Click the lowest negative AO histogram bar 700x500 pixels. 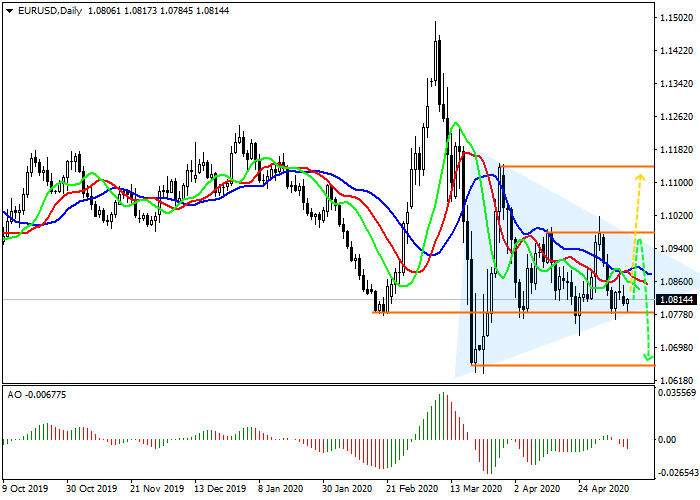tap(487, 472)
